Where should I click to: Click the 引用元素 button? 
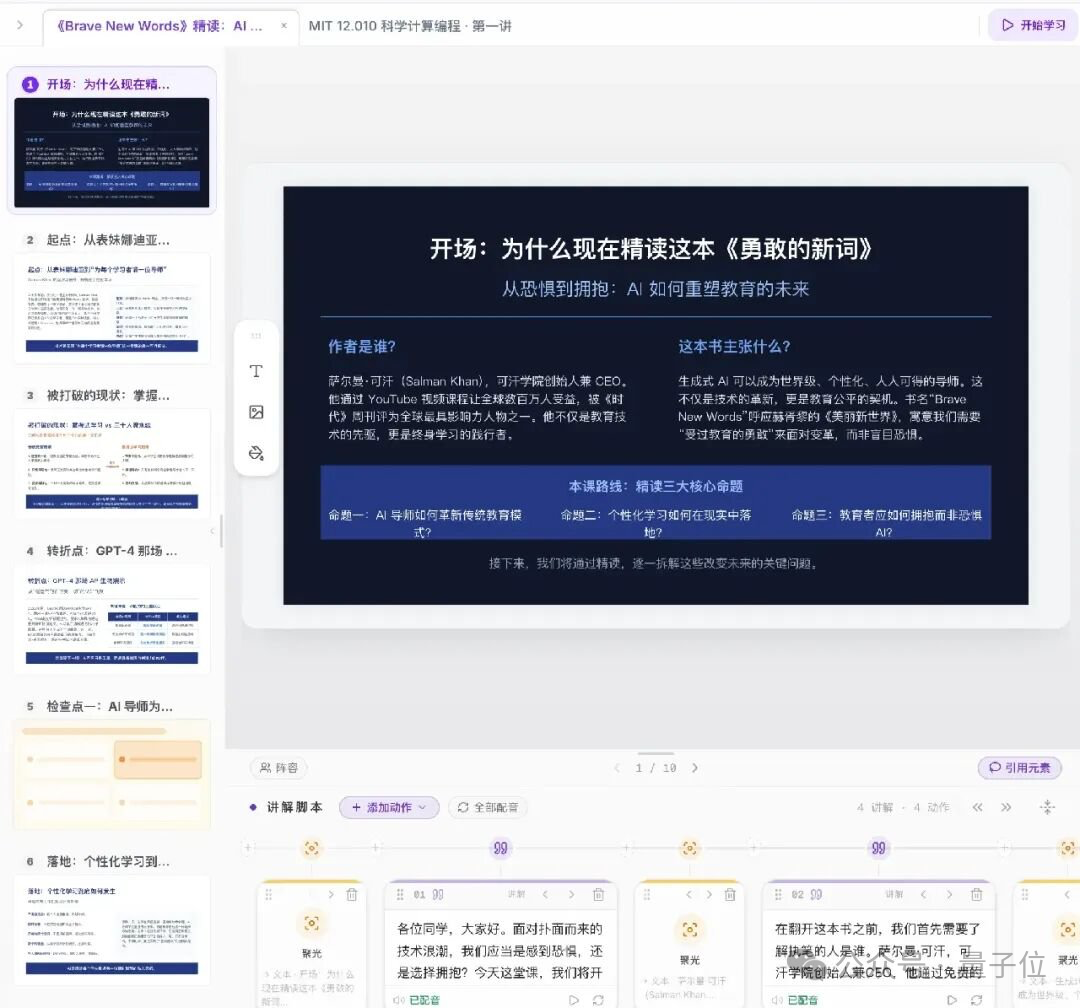point(1019,768)
